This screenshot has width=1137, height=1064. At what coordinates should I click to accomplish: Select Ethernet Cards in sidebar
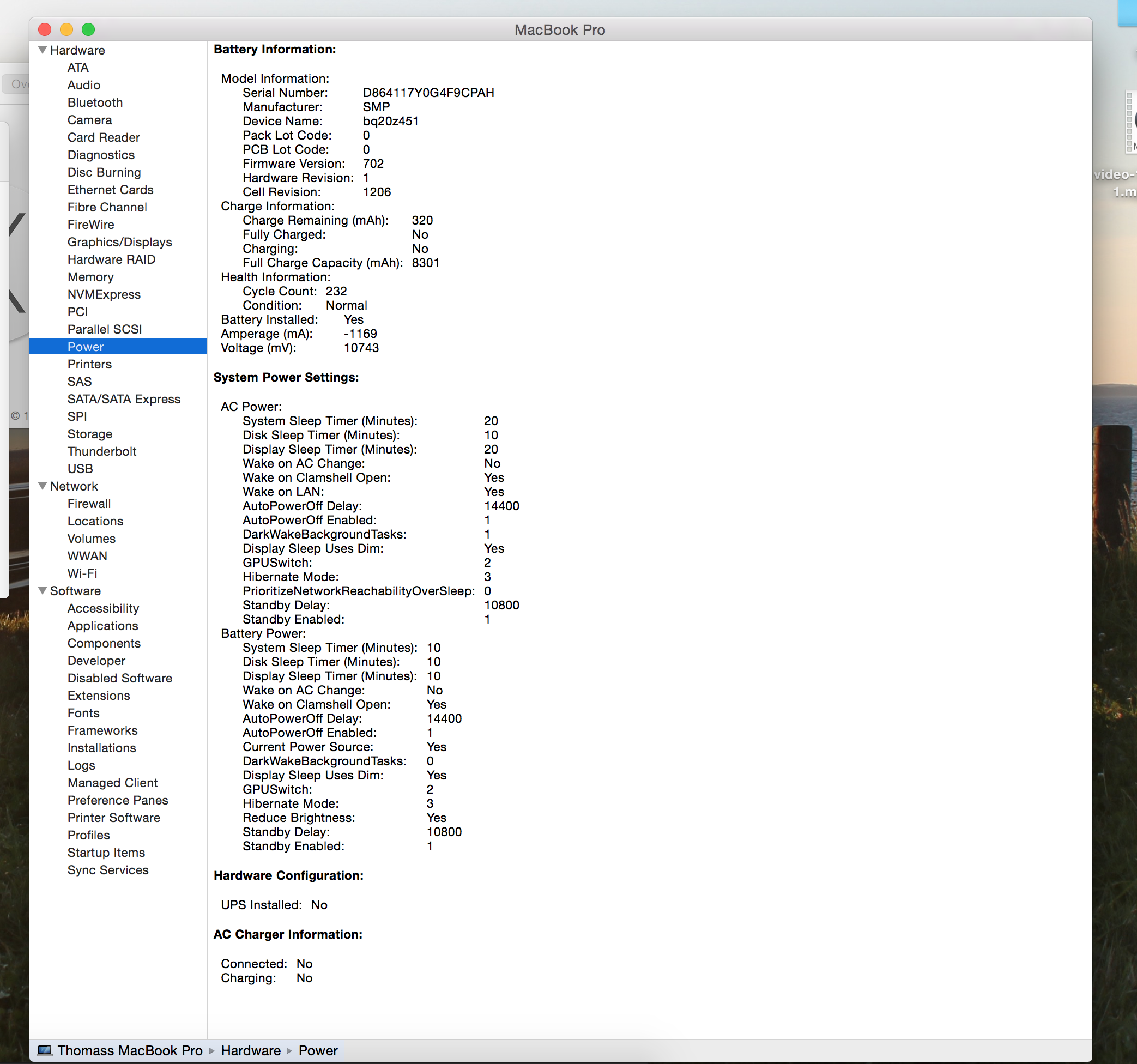111,189
